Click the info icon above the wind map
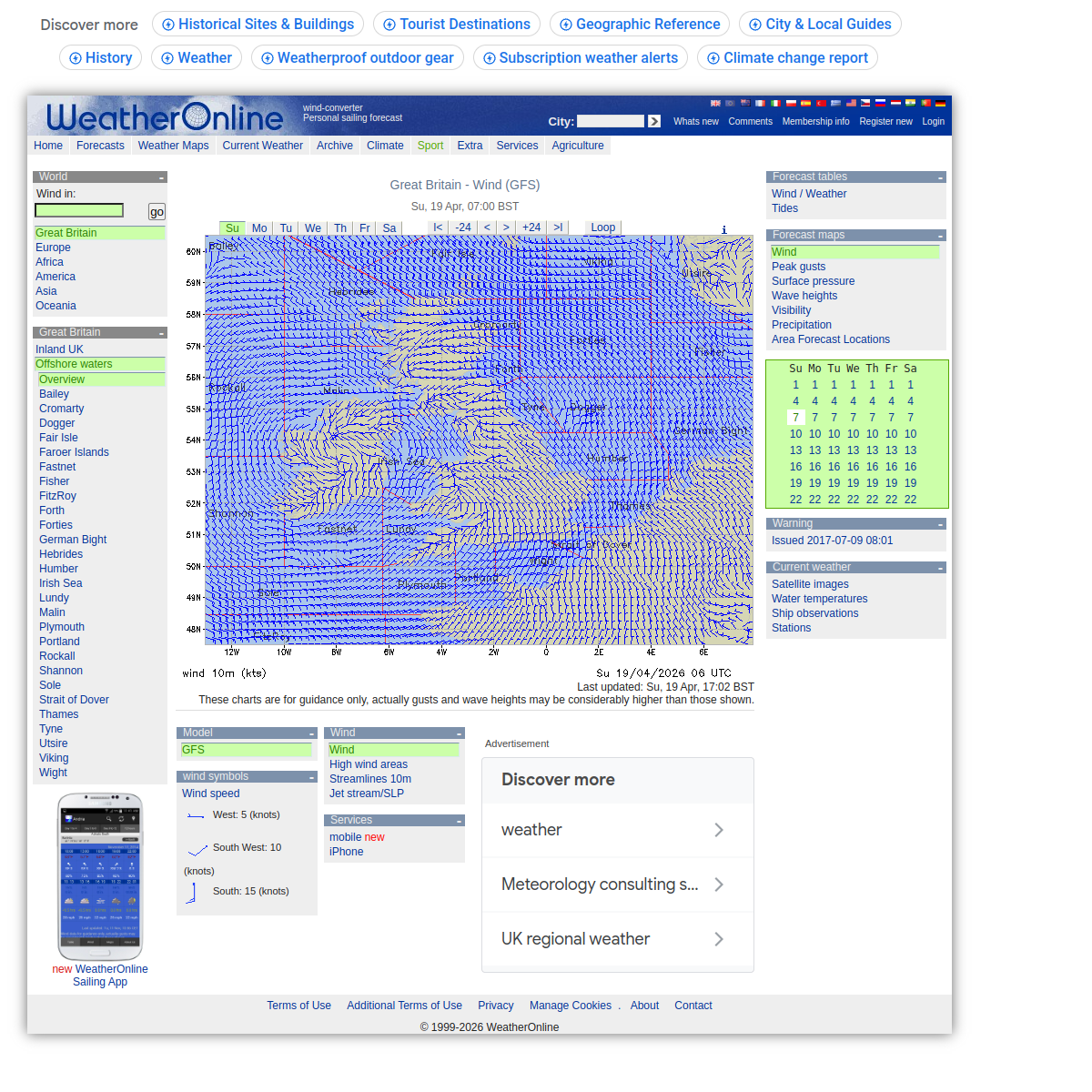Image resolution: width=1092 pixels, height=1092 pixels. 723,230
